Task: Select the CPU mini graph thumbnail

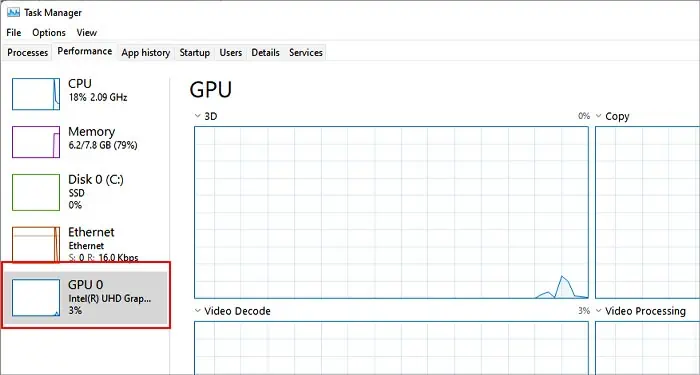Action: pyautogui.click(x=36, y=94)
